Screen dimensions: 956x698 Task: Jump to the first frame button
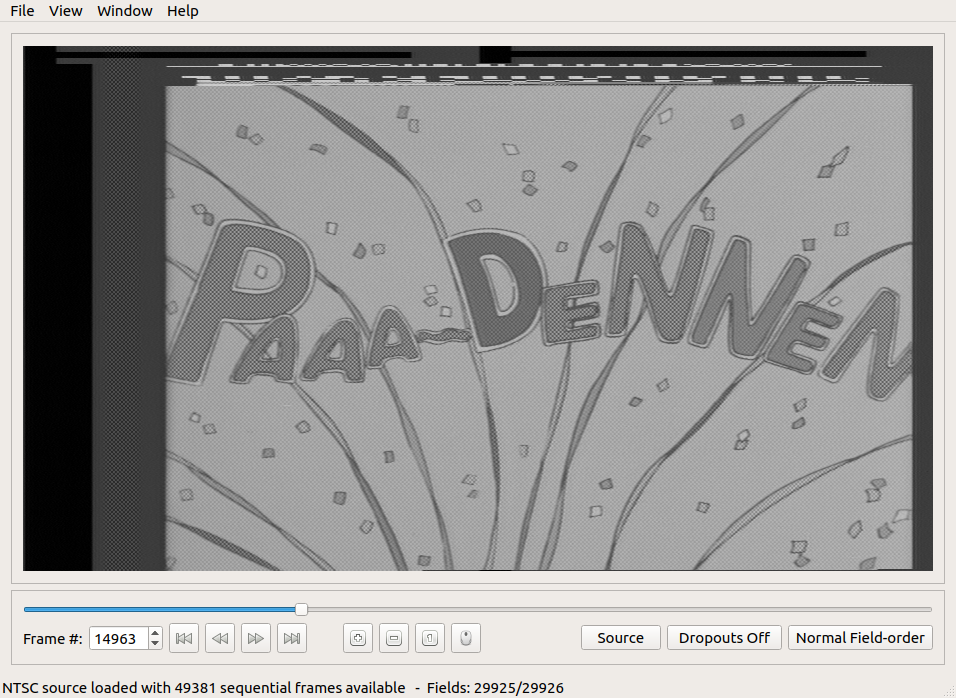click(x=183, y=638)
